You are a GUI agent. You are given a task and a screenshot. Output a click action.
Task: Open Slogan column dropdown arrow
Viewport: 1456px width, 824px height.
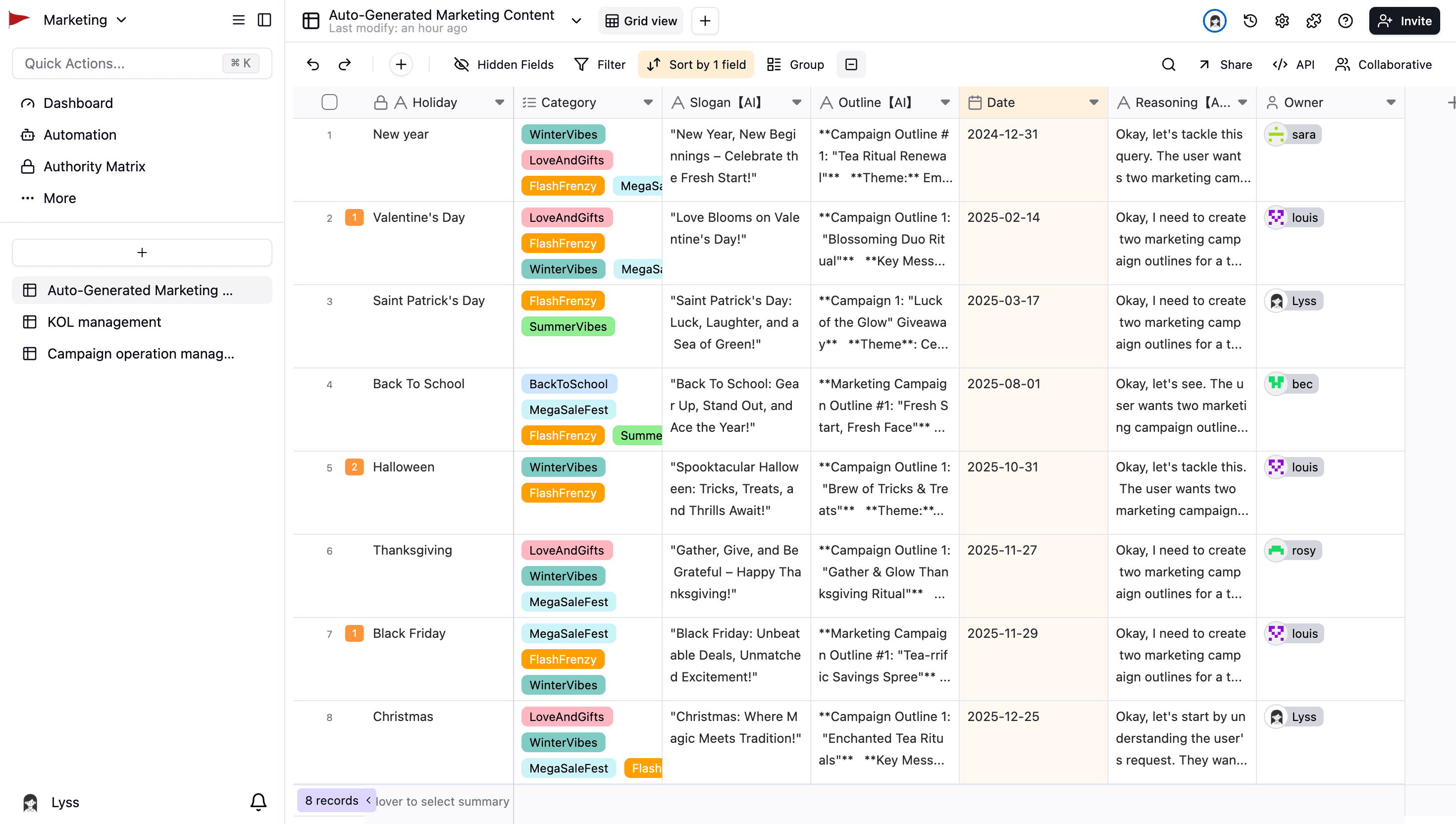(x=797, y=103)
